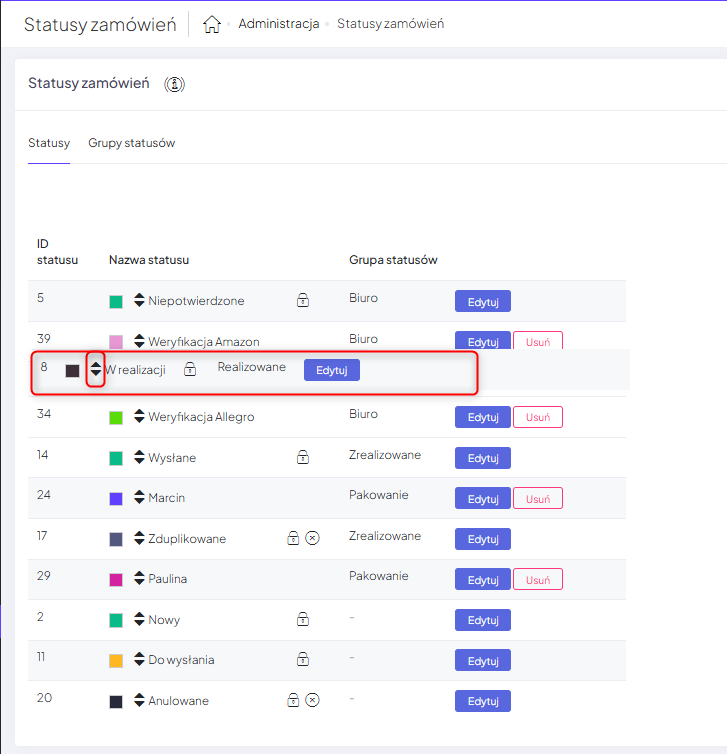Image resolution: width=727 pixels, height=754 pixels.
Task: Click sort handle arrows for W realizacji
Action: (96, 369)
